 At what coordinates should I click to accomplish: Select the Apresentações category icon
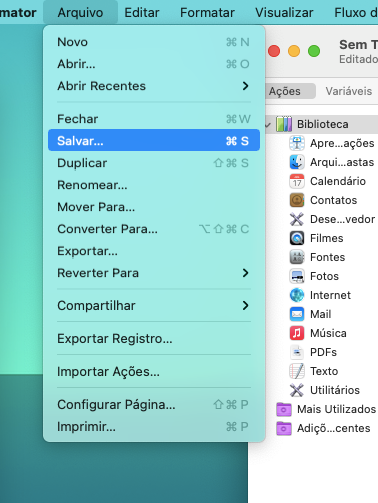(297, 143)
